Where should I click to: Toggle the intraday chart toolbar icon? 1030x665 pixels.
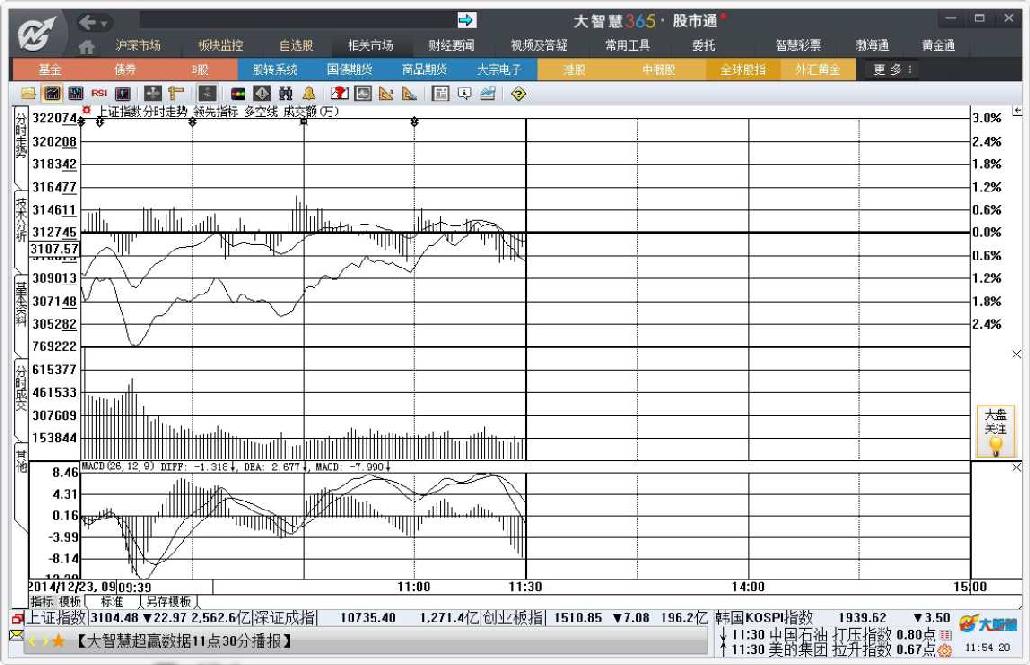(x=52, y=94)
